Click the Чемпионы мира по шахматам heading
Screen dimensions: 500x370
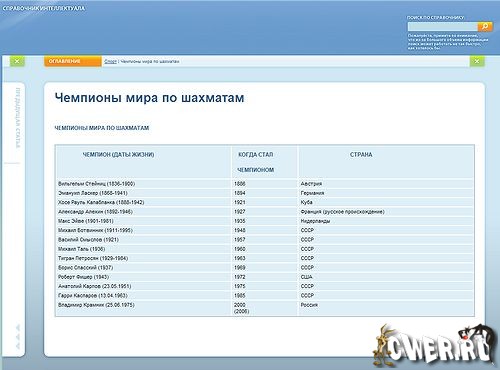[149, 98]
